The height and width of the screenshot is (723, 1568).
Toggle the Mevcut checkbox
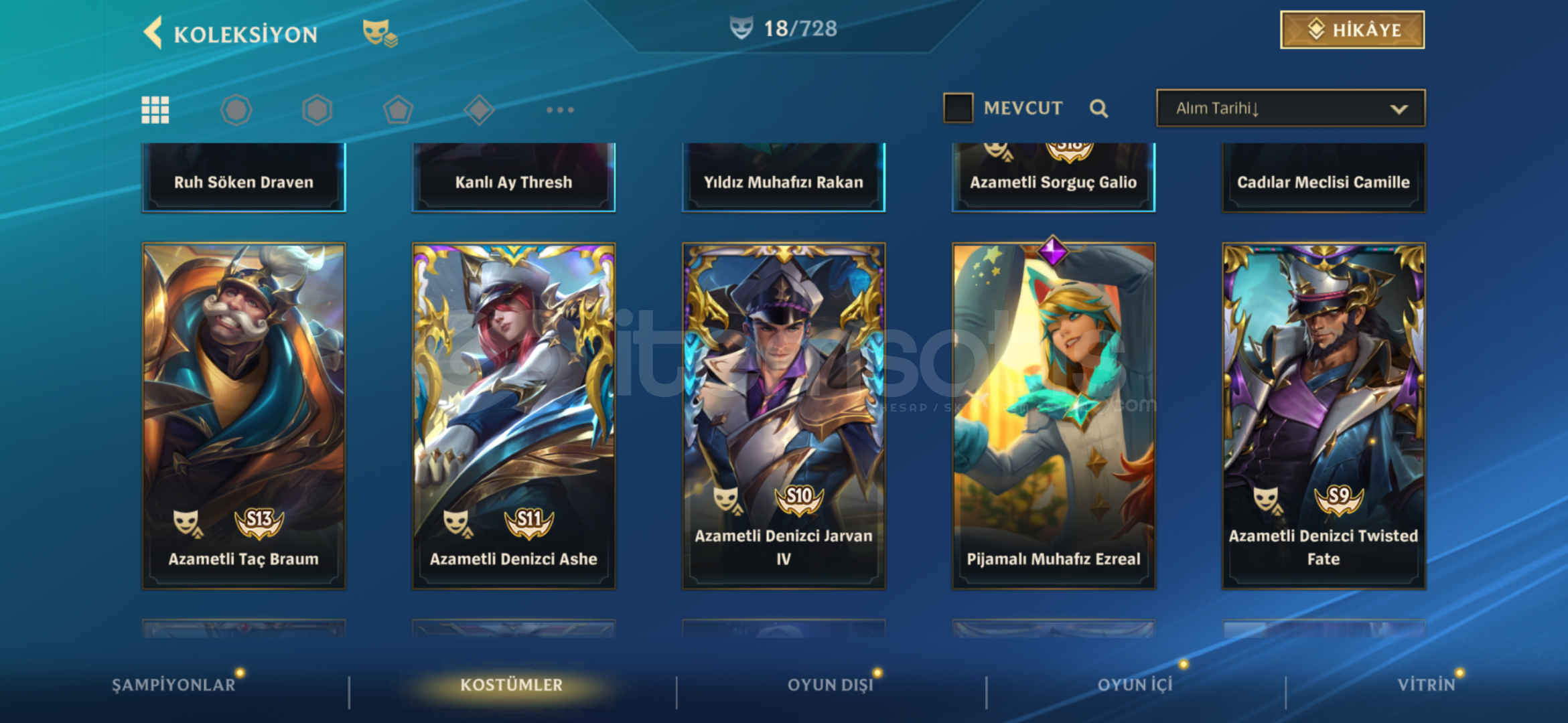958,108
